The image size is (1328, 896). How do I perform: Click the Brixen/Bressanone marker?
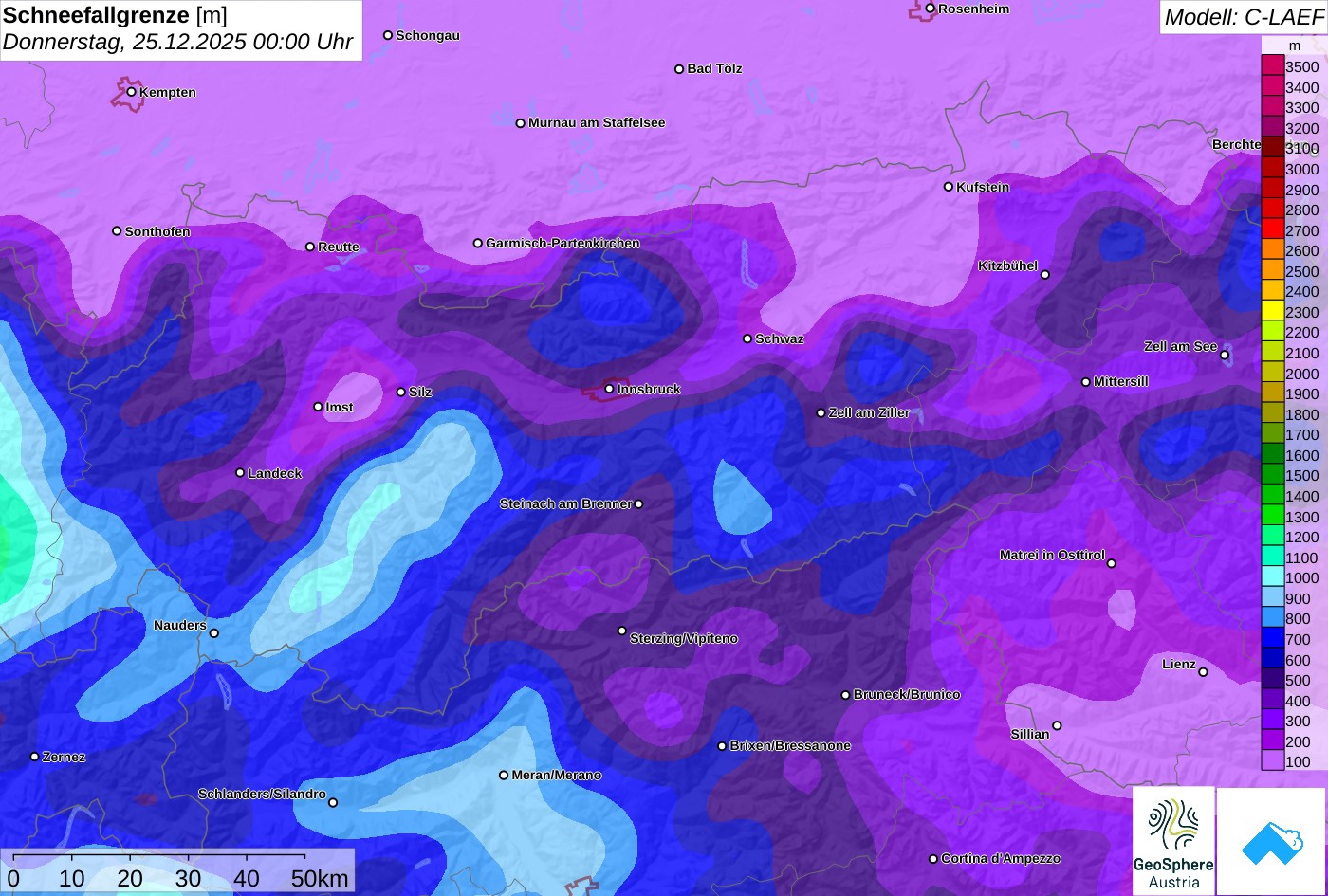pyautogui.click(x=722, y=746)
